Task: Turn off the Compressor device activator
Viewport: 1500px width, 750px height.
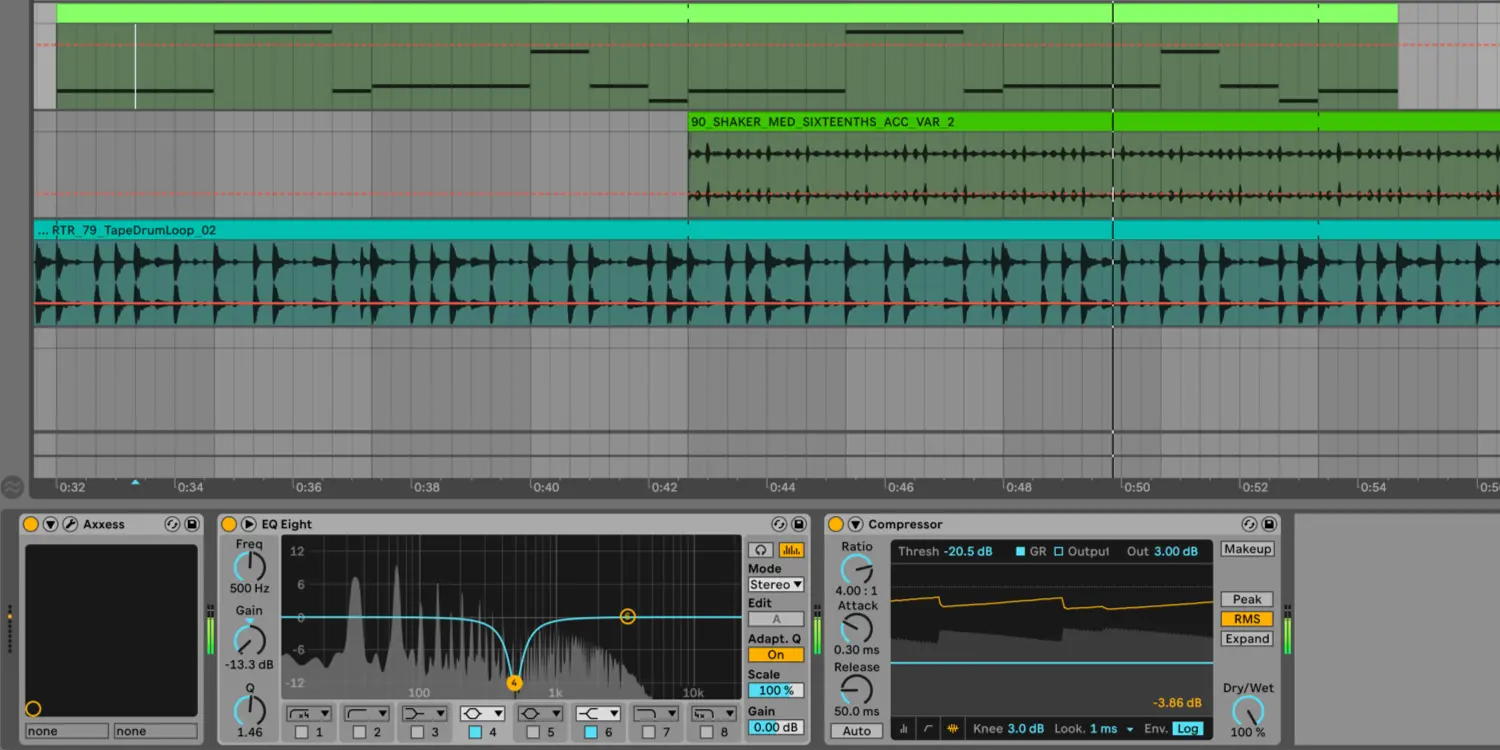Action: 836,524
